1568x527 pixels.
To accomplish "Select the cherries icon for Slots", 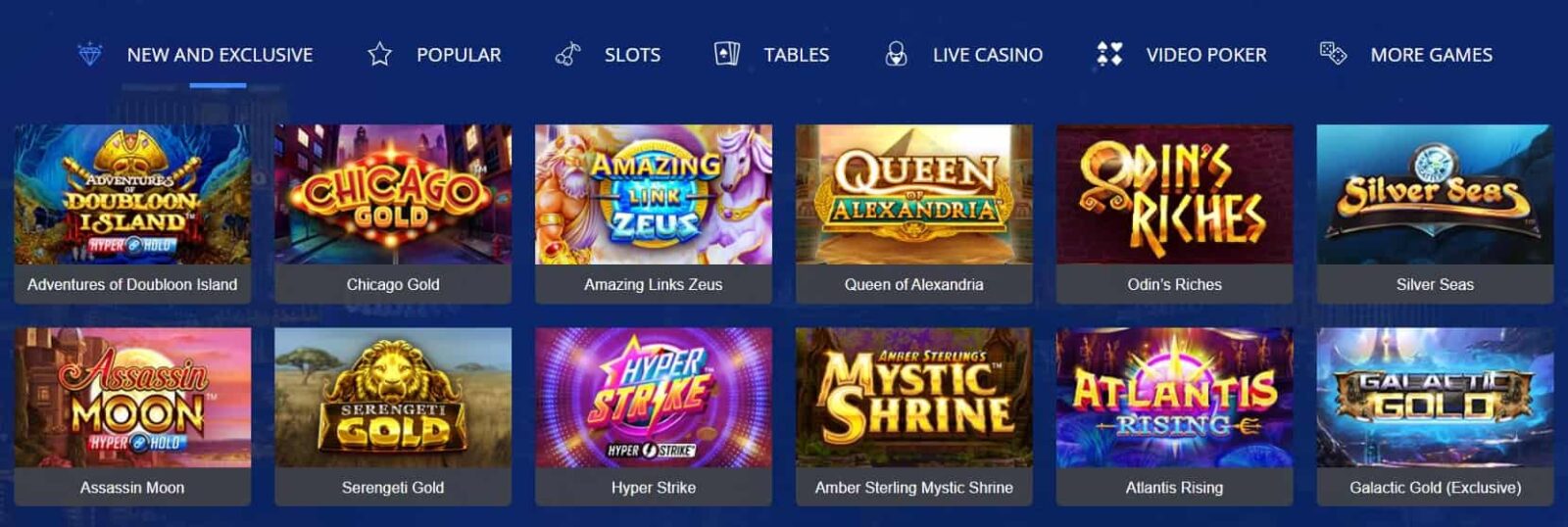I will click(x=568, y=54).
